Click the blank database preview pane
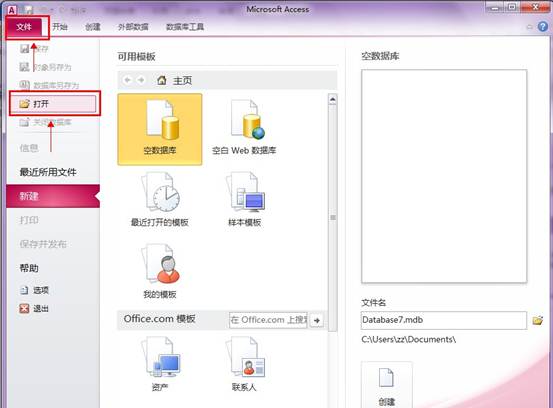The width and height of the screenshot is (553, 408). [x=444, y=176]
